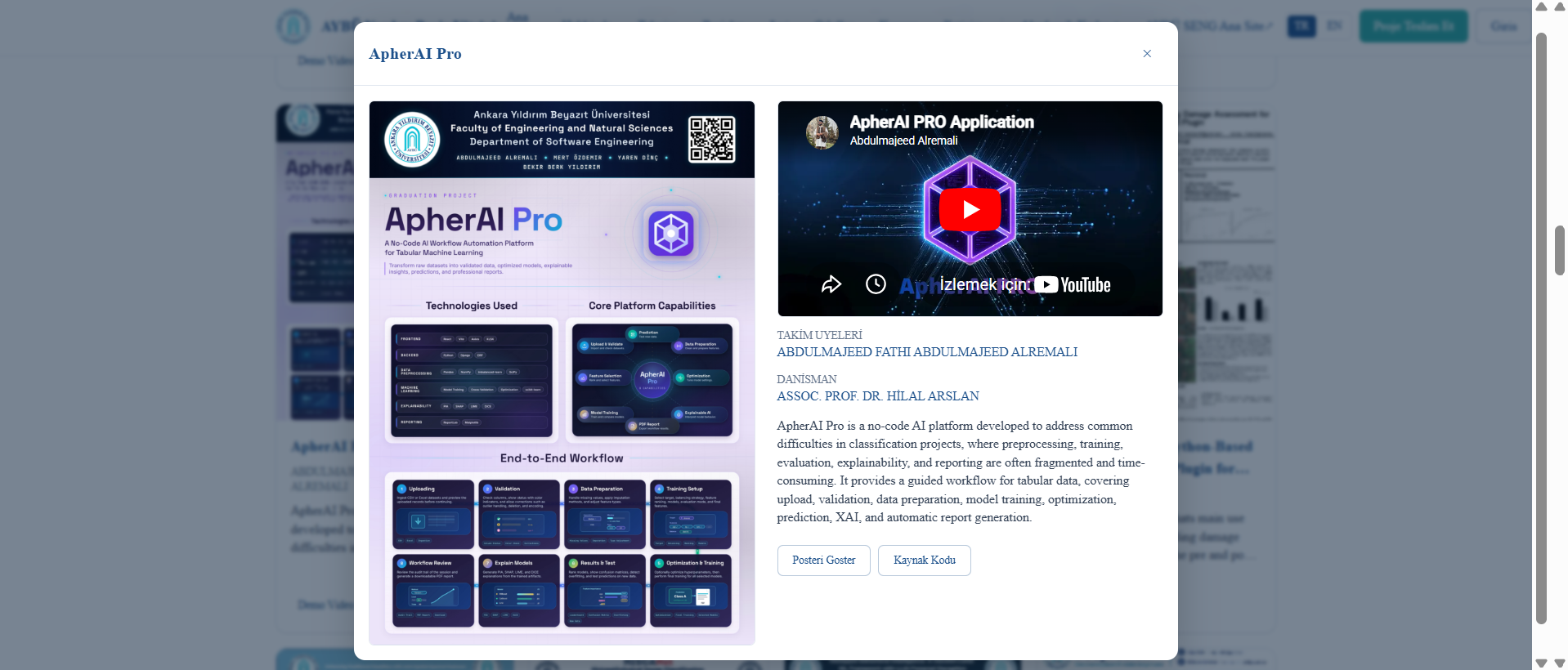Open the YouTube logo link on video
Viewport: 1568px width, 670px height.
(x=1073, y=284)
